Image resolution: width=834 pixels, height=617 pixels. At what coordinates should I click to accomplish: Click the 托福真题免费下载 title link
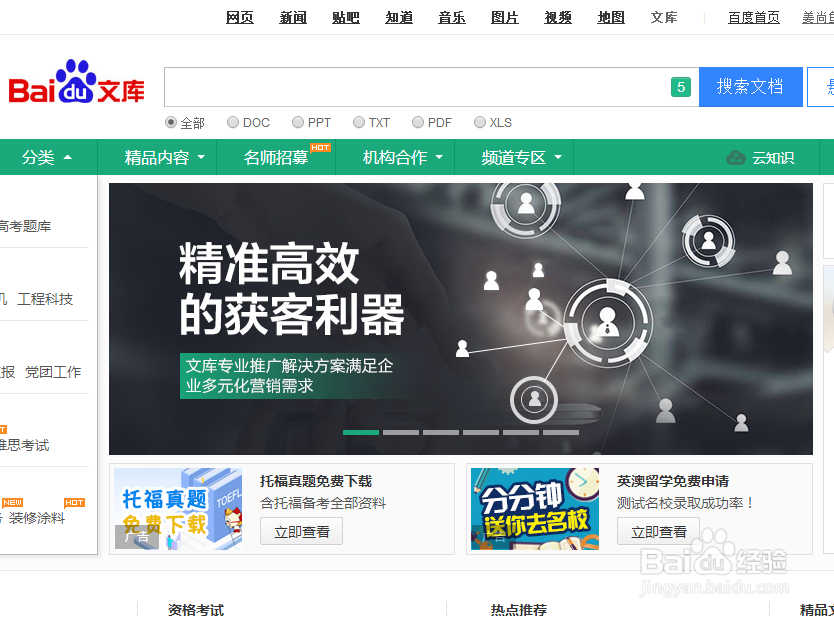(x=316, y=481)
